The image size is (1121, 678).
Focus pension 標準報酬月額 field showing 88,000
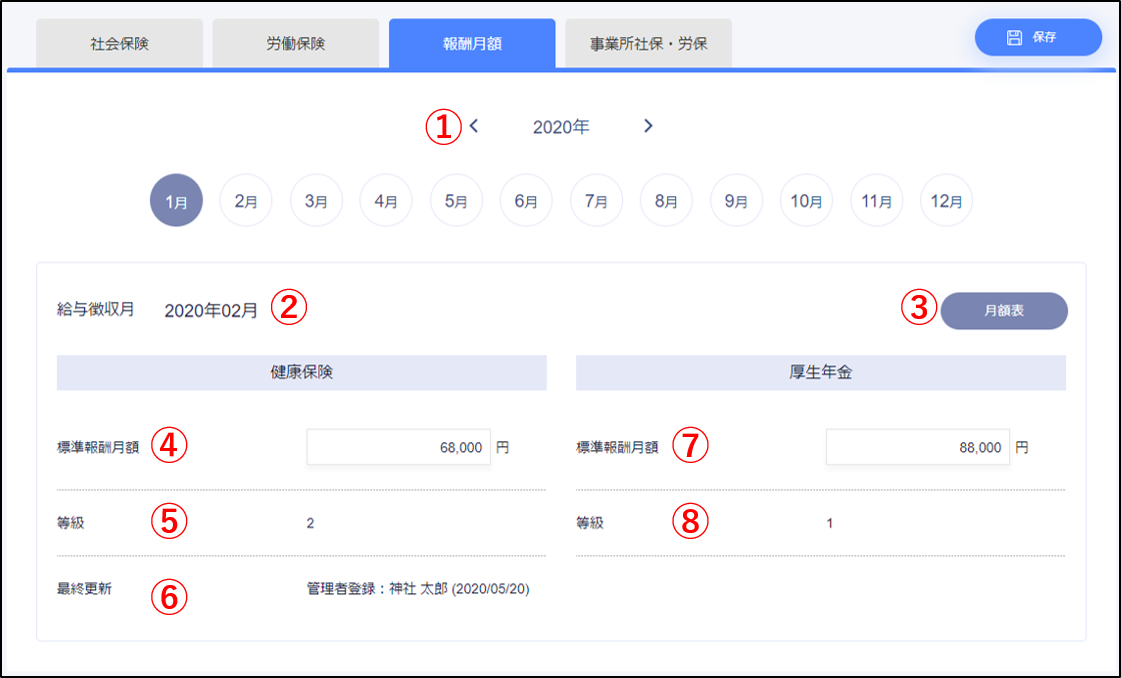917,448
